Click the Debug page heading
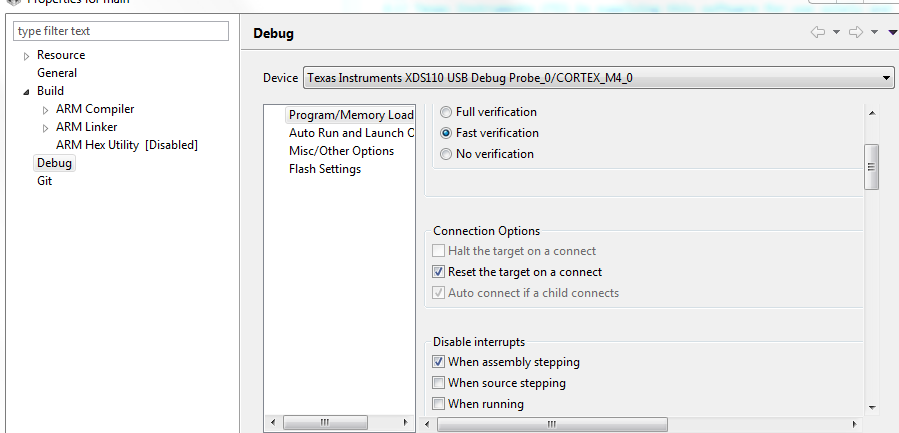 point(273,33)
